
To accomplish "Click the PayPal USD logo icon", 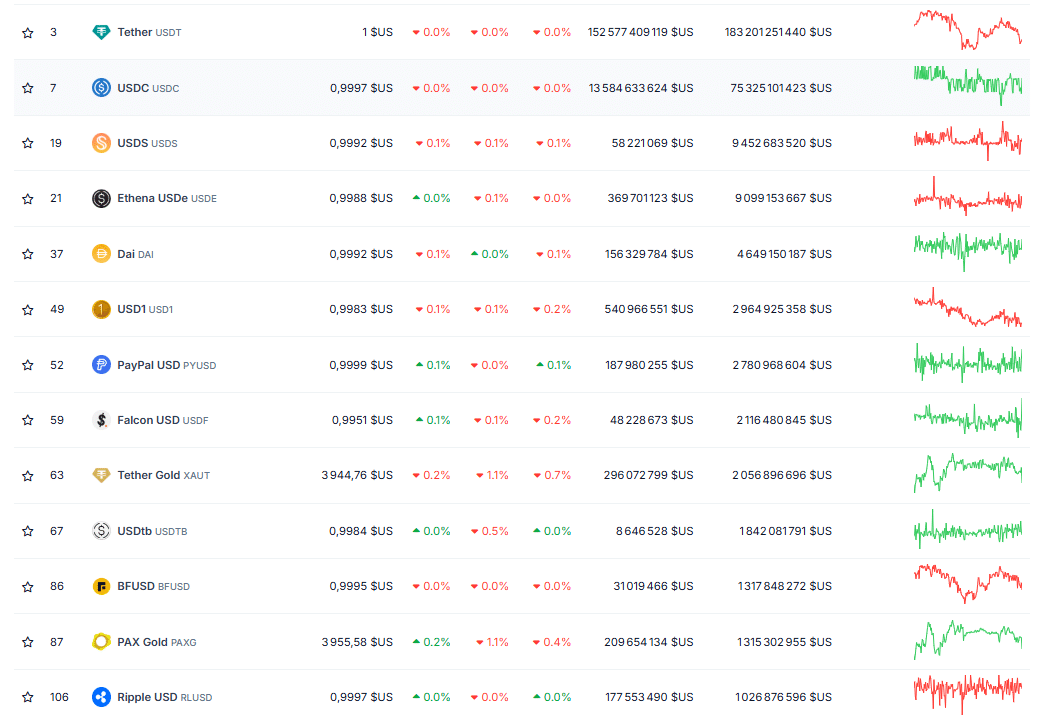I will [101, 365].
